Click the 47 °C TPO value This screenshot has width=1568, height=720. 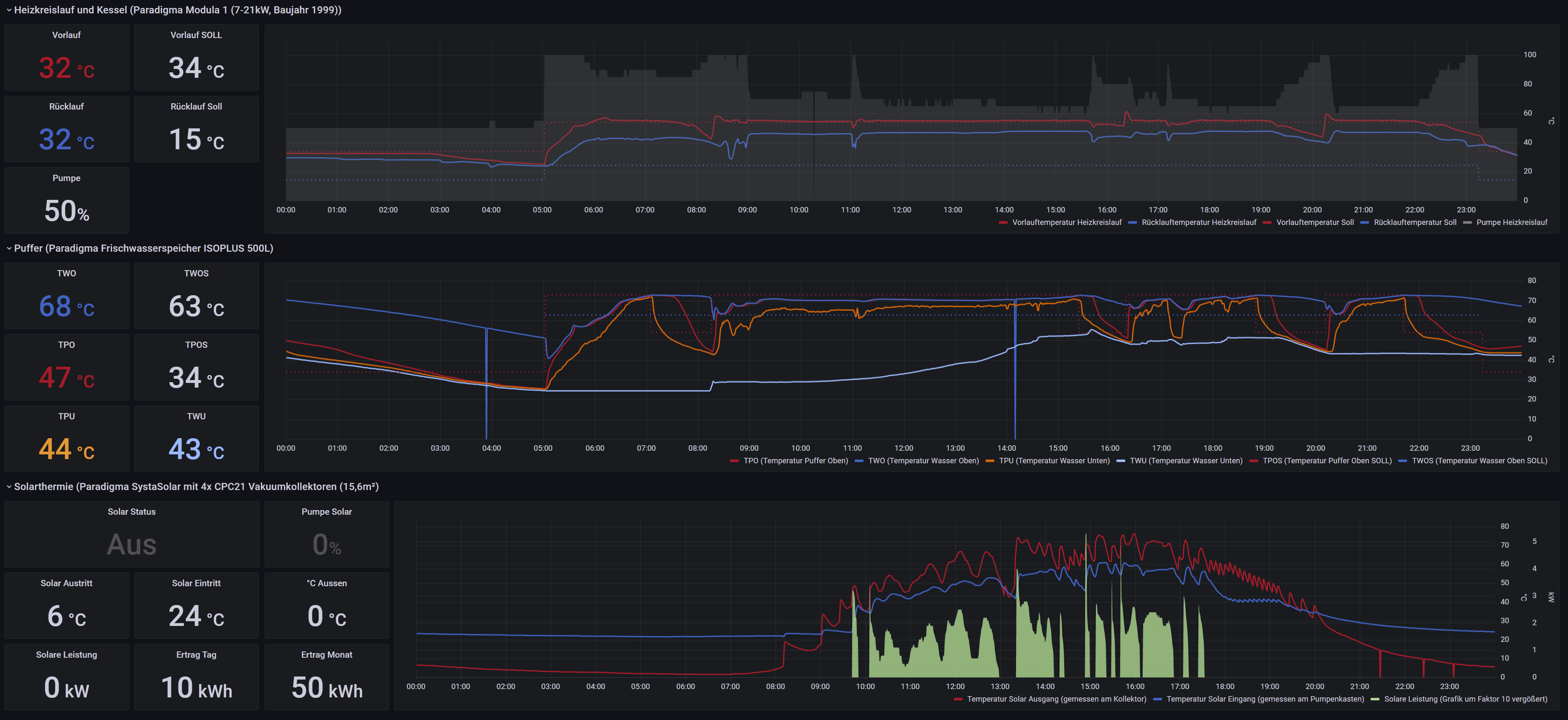tap(66, 378)
